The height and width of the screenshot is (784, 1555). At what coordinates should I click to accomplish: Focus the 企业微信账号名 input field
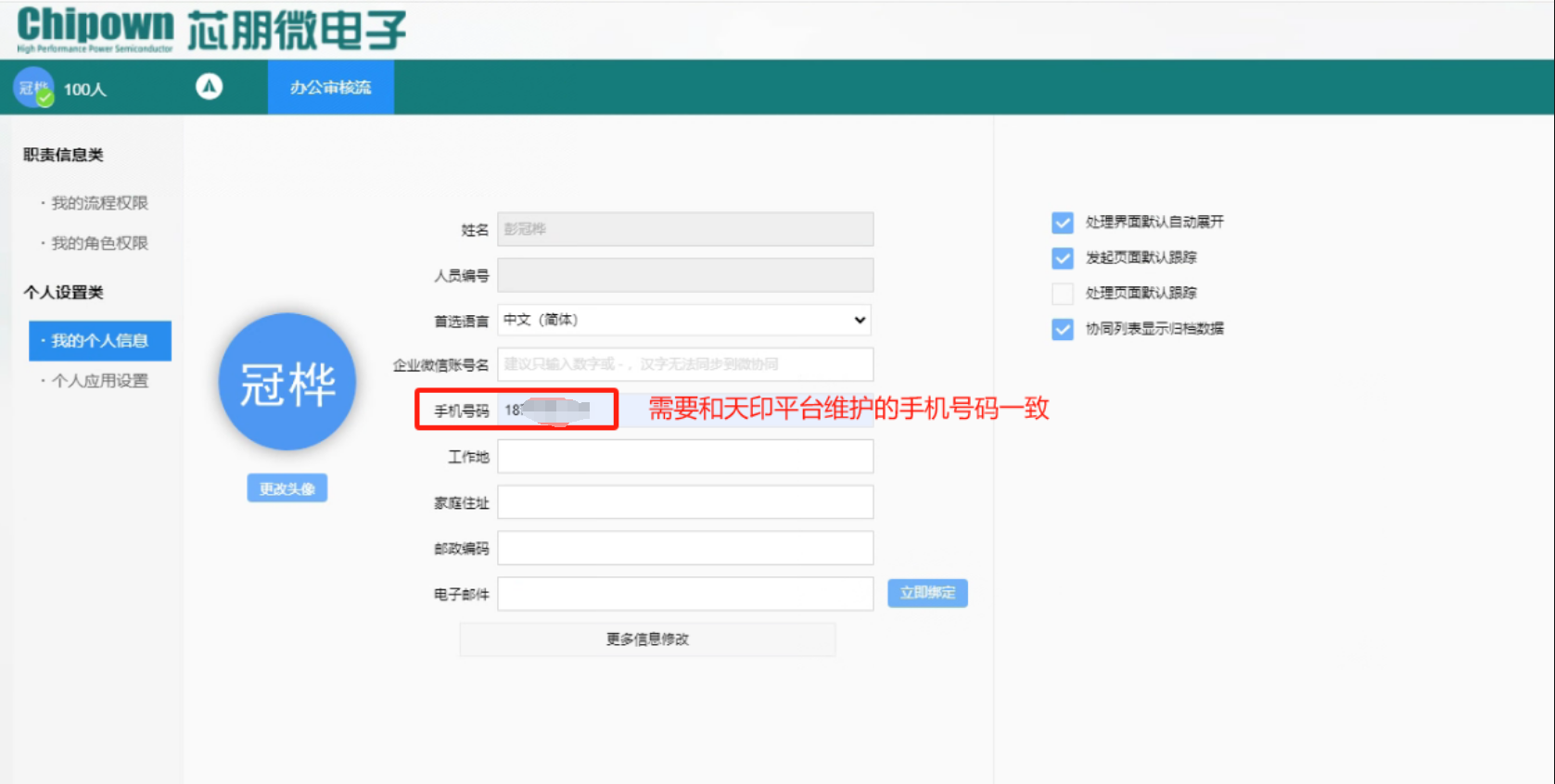[684, 364]
